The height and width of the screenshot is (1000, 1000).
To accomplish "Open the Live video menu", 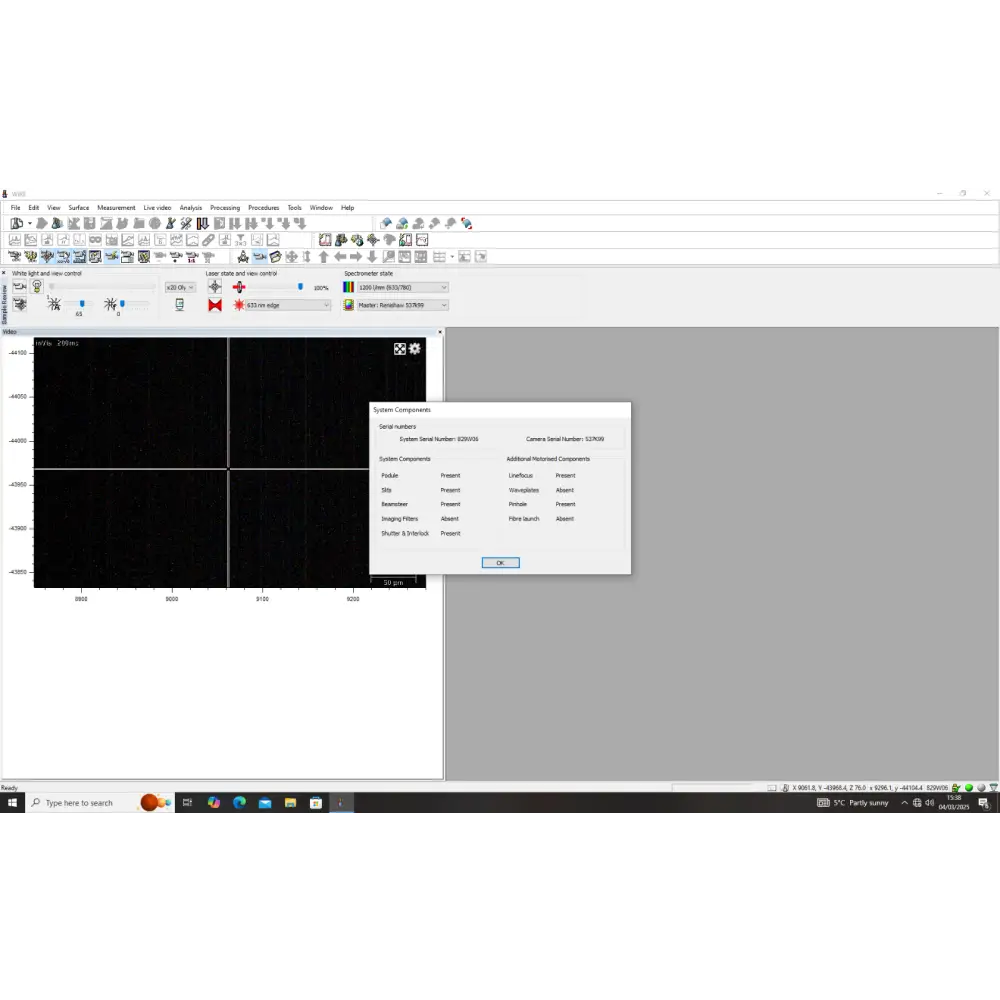I will [x=157, y=207].
